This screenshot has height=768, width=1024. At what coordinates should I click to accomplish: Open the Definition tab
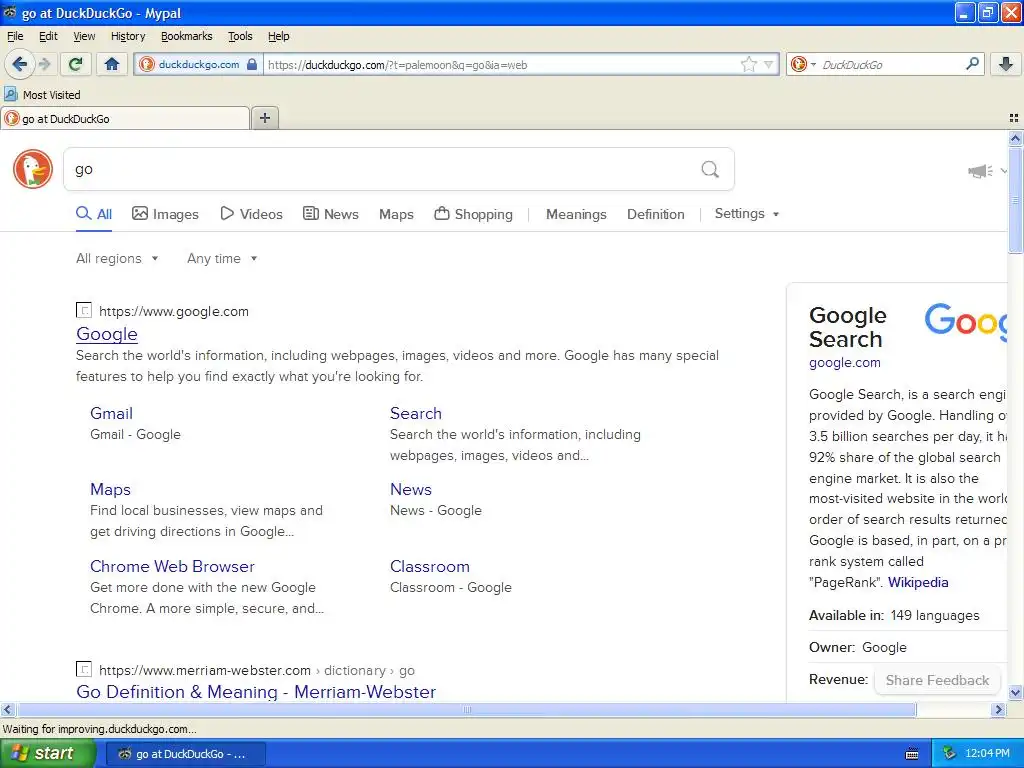click(x=656, y=214)
